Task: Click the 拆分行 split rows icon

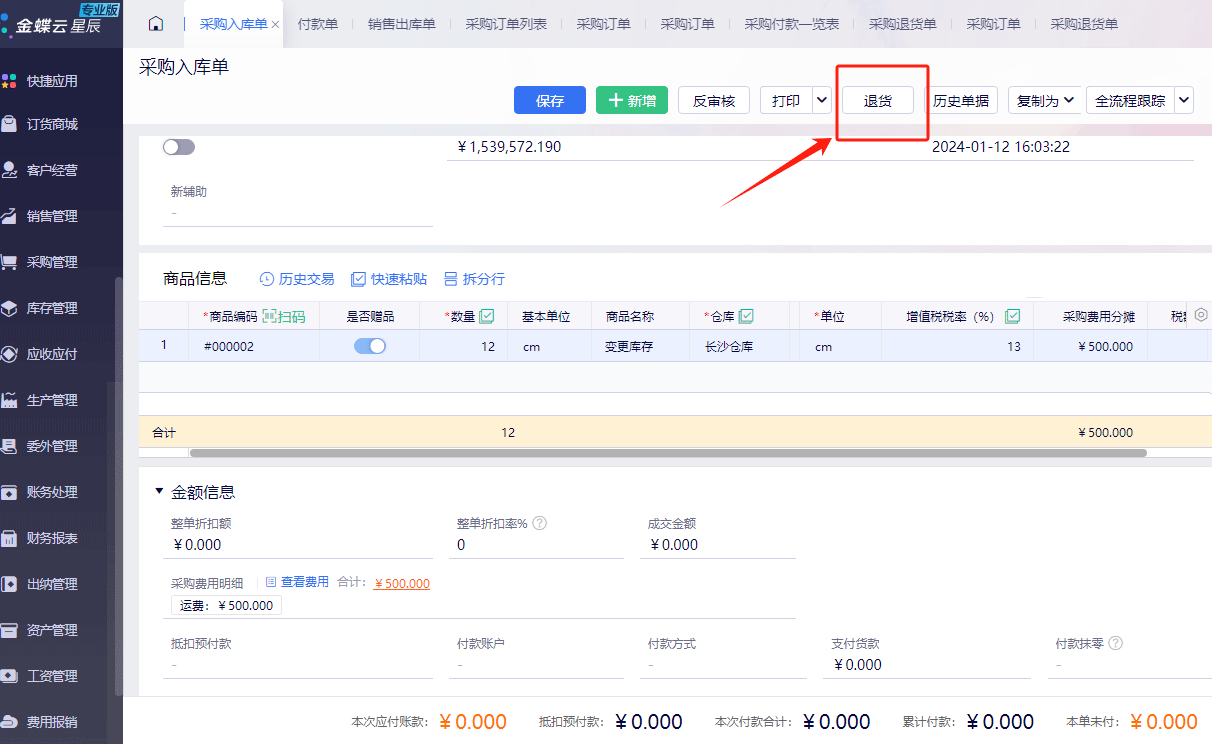Action: (451, 279)
